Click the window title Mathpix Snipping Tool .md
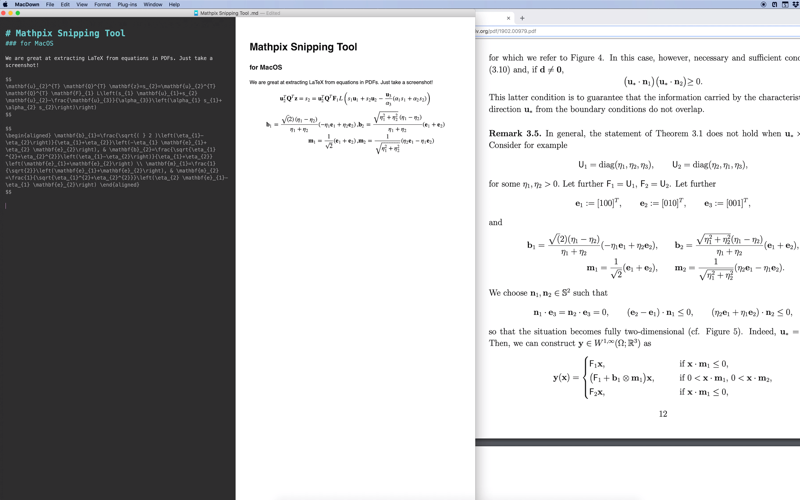This screenshot has width=800, height=500. click(229, 13)
